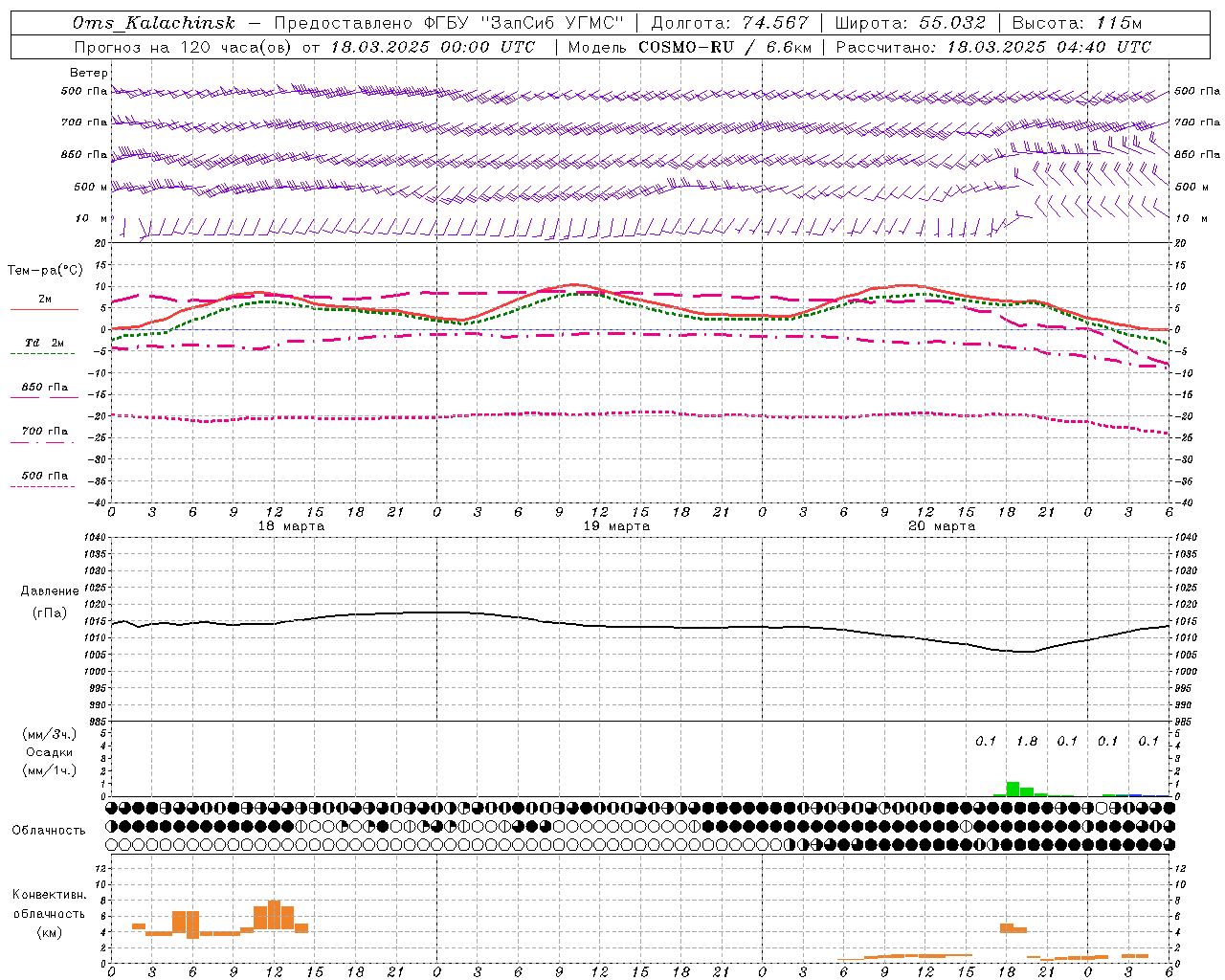Click the tallest green precipitation bar

coord(1013,789)
